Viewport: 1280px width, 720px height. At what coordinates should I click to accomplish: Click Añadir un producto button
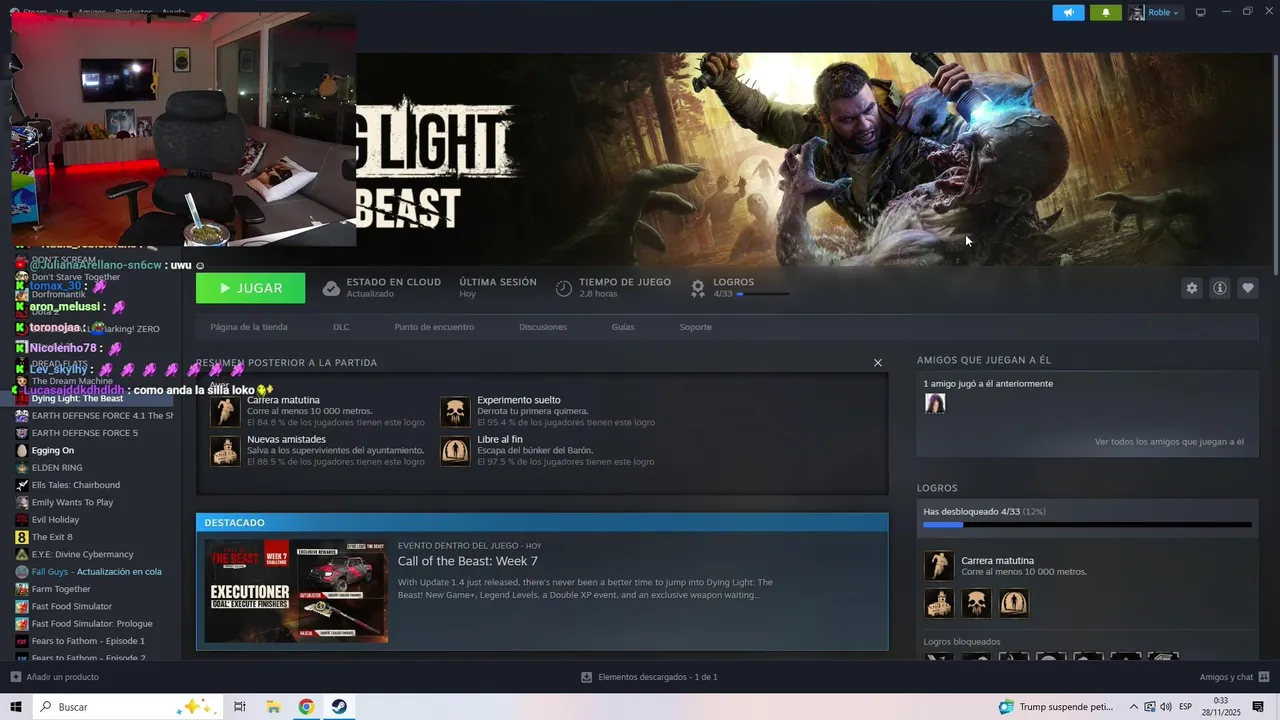point(54,677)
